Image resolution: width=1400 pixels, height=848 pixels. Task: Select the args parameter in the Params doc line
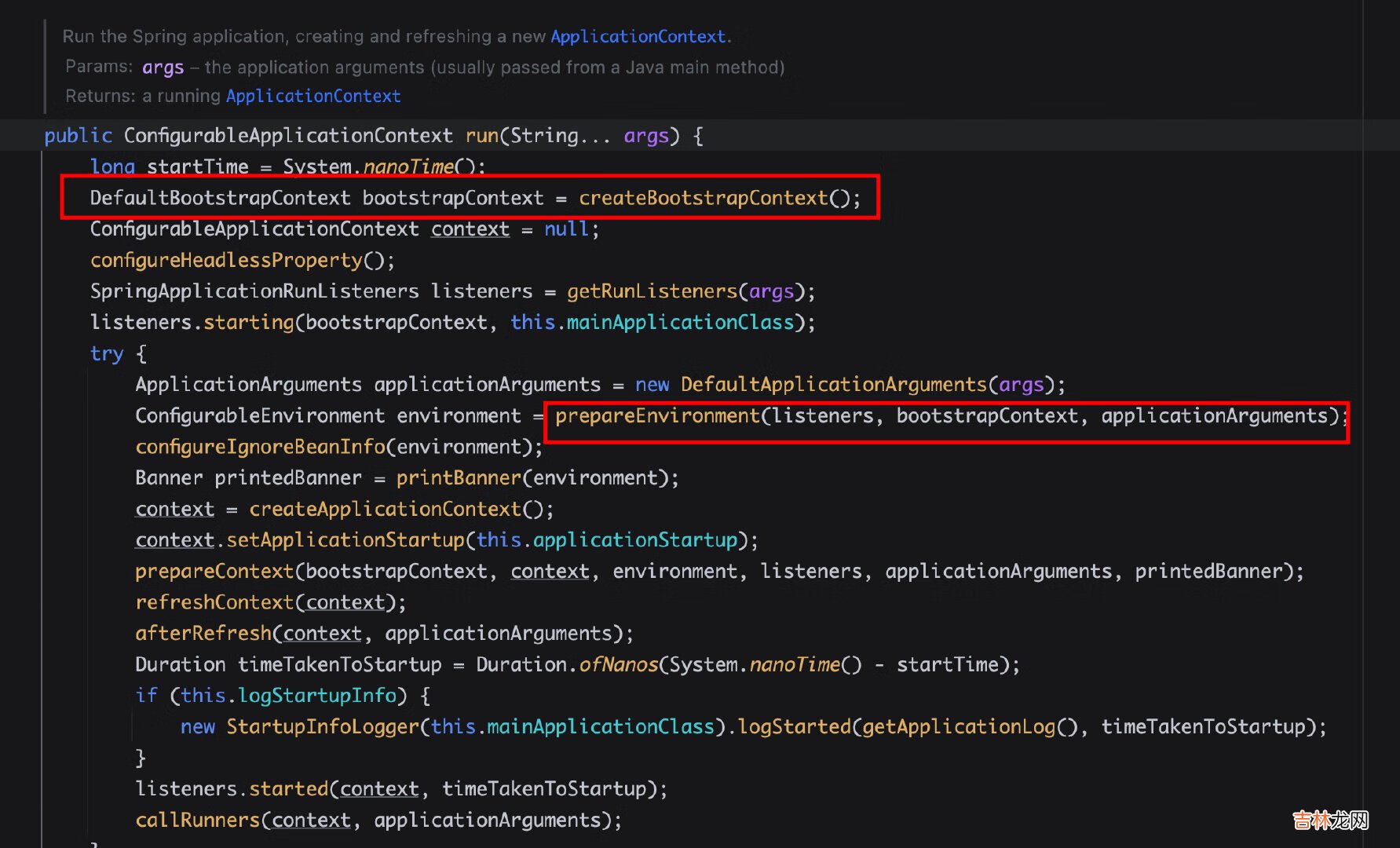click(x=163, y=68)
